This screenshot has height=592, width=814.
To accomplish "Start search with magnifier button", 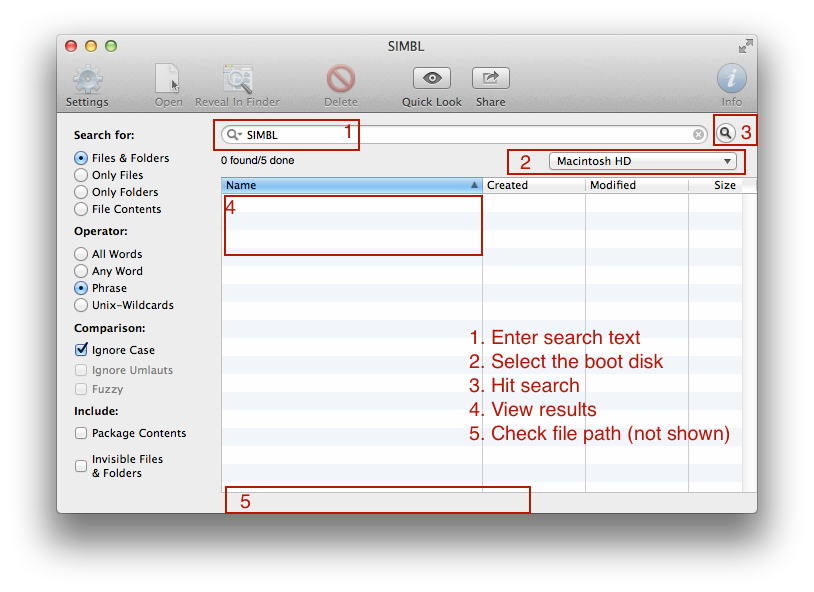I will tap(726, 133).
